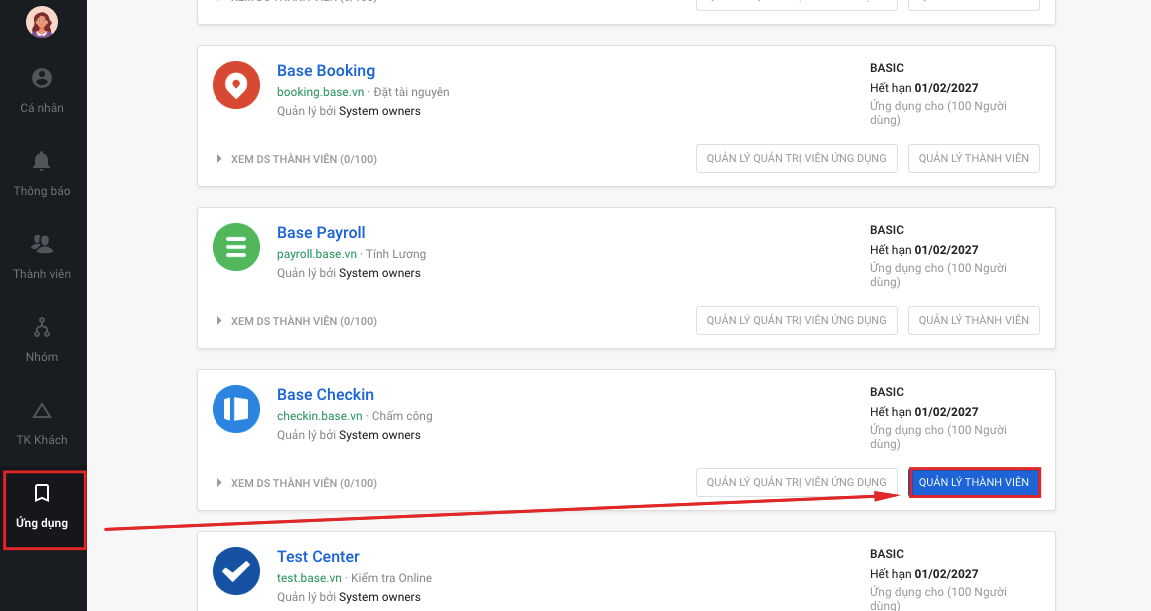The height and width of the screenshot is (611, 1151).
Task: Open the TK Khách guest accounts section
Action: pyautogui.click(x=42, y=423)
